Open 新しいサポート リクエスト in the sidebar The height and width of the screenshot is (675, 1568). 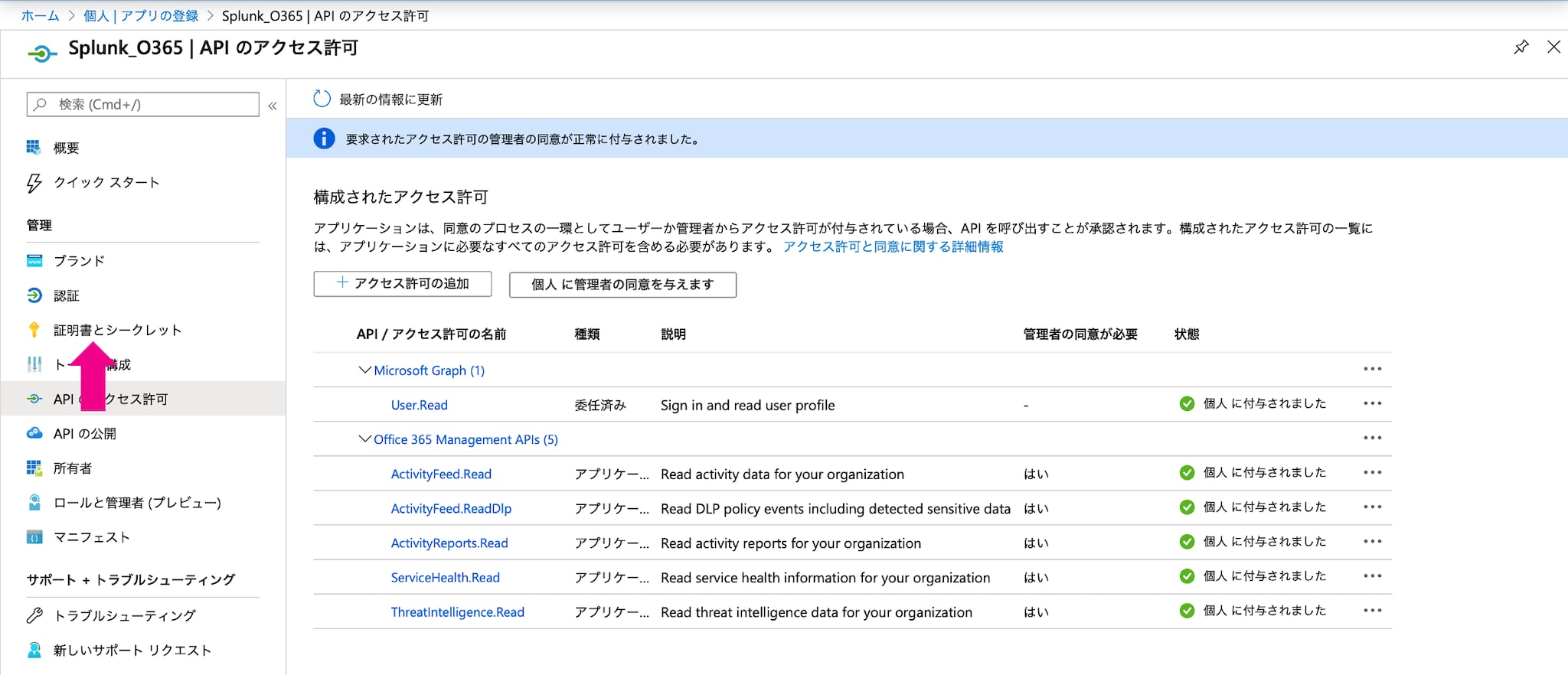coord(132,650)
